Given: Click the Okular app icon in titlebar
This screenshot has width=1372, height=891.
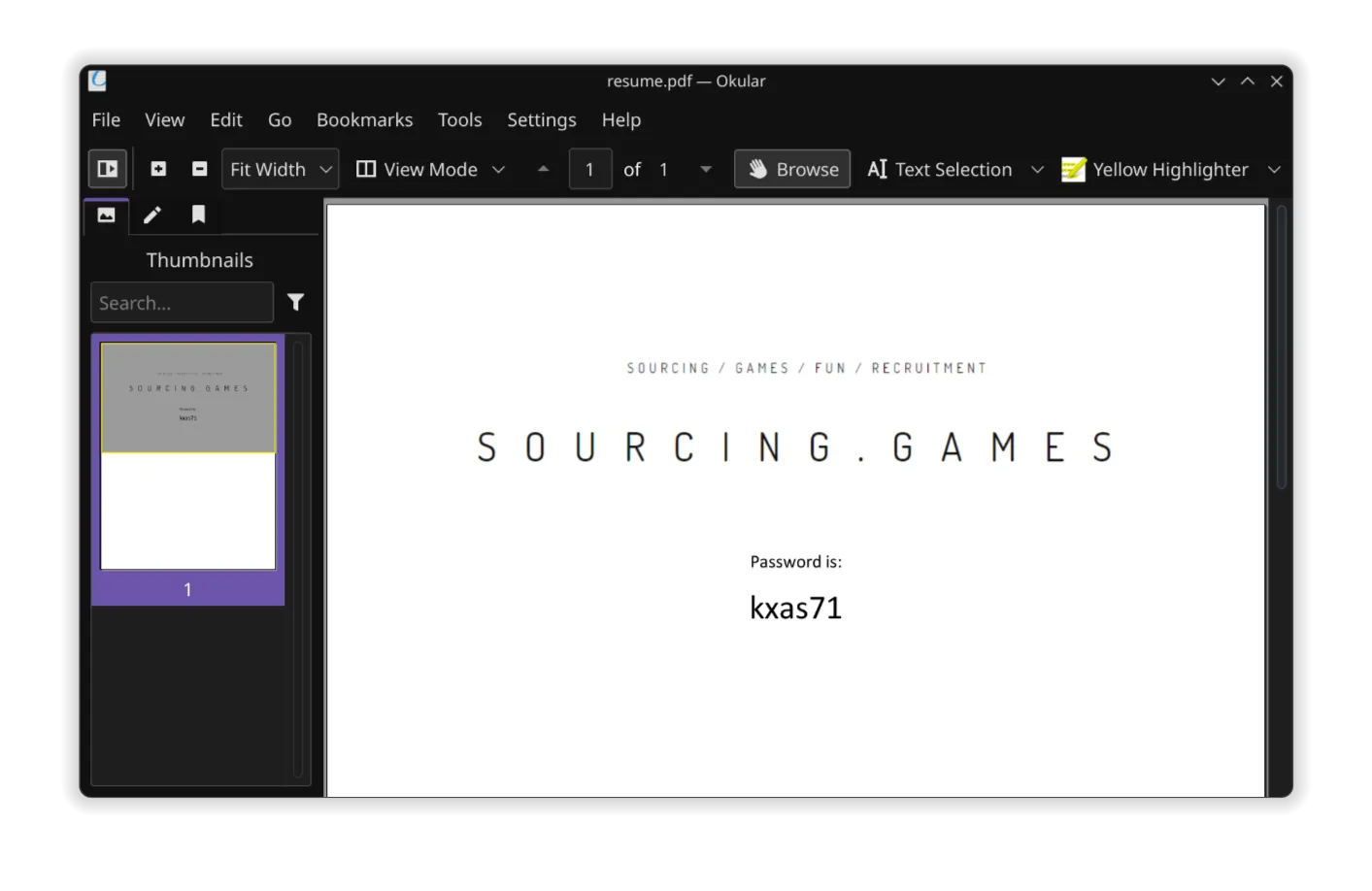Looking at the screenshot, I should [x=97, y=81].
